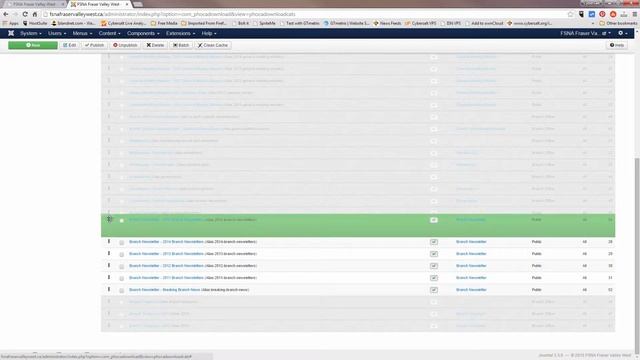The width and height of the screenshot is (640, 360).
Task: Open the Free Media bookmarks folder
Action: (x=164, y=23)
